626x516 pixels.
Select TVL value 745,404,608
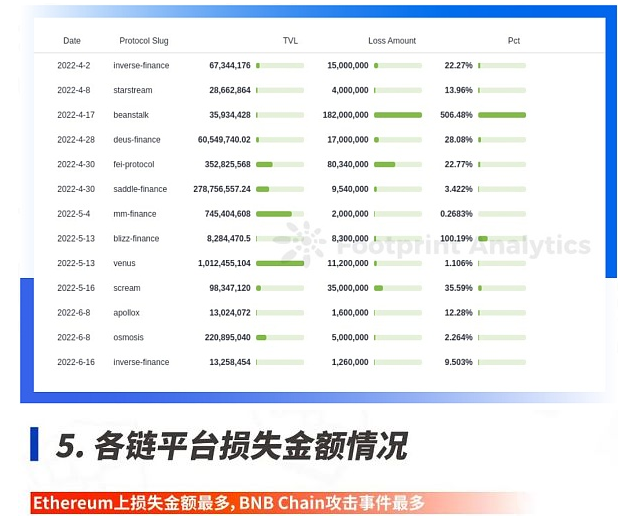228,214
